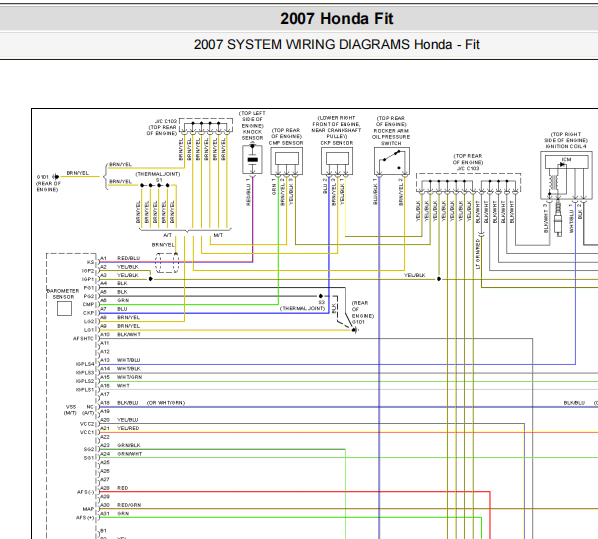Click the S1 (THERMAL JOINT) label

(158, 177)
